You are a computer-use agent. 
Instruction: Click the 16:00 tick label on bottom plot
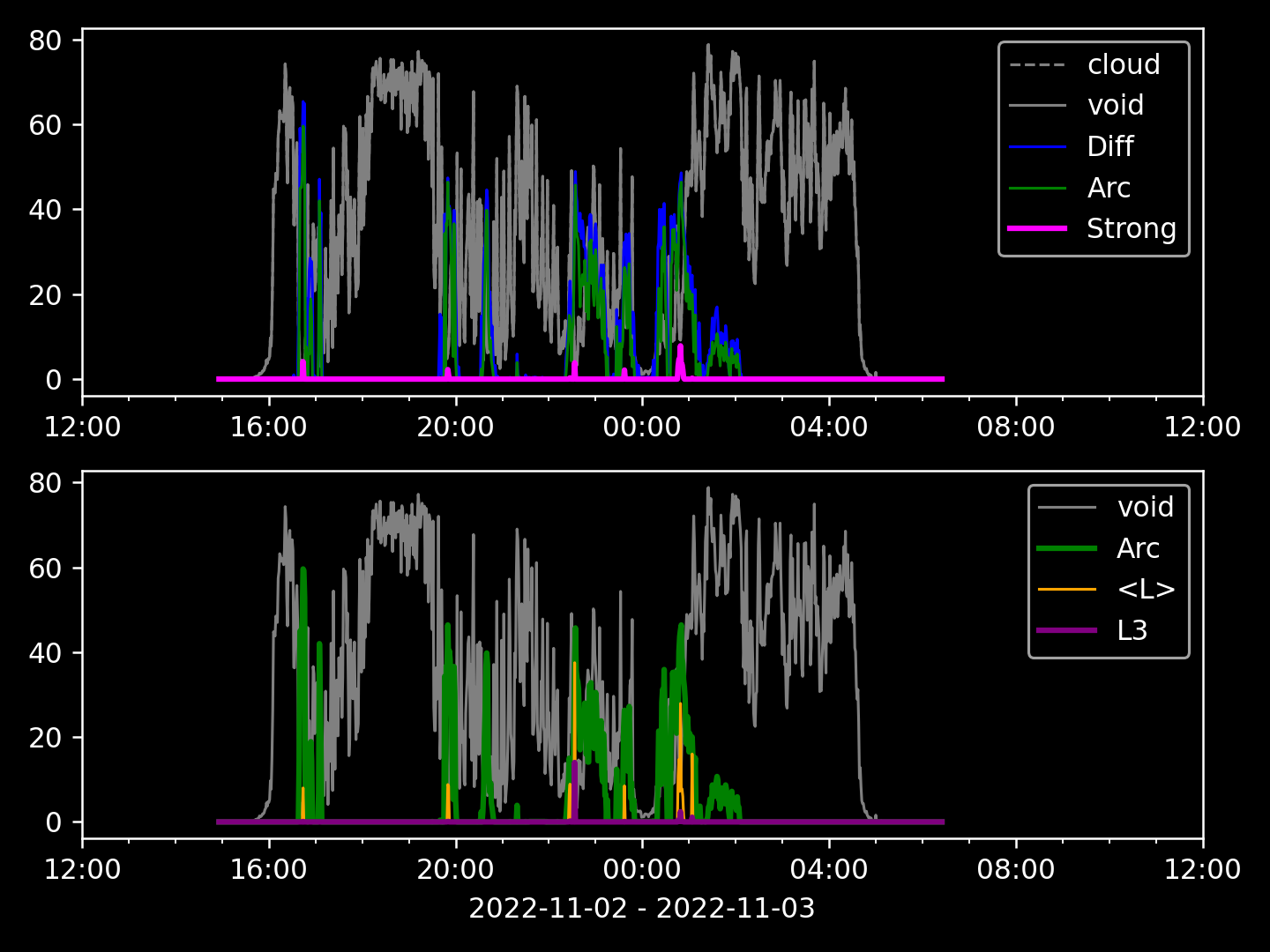[269, 870]
